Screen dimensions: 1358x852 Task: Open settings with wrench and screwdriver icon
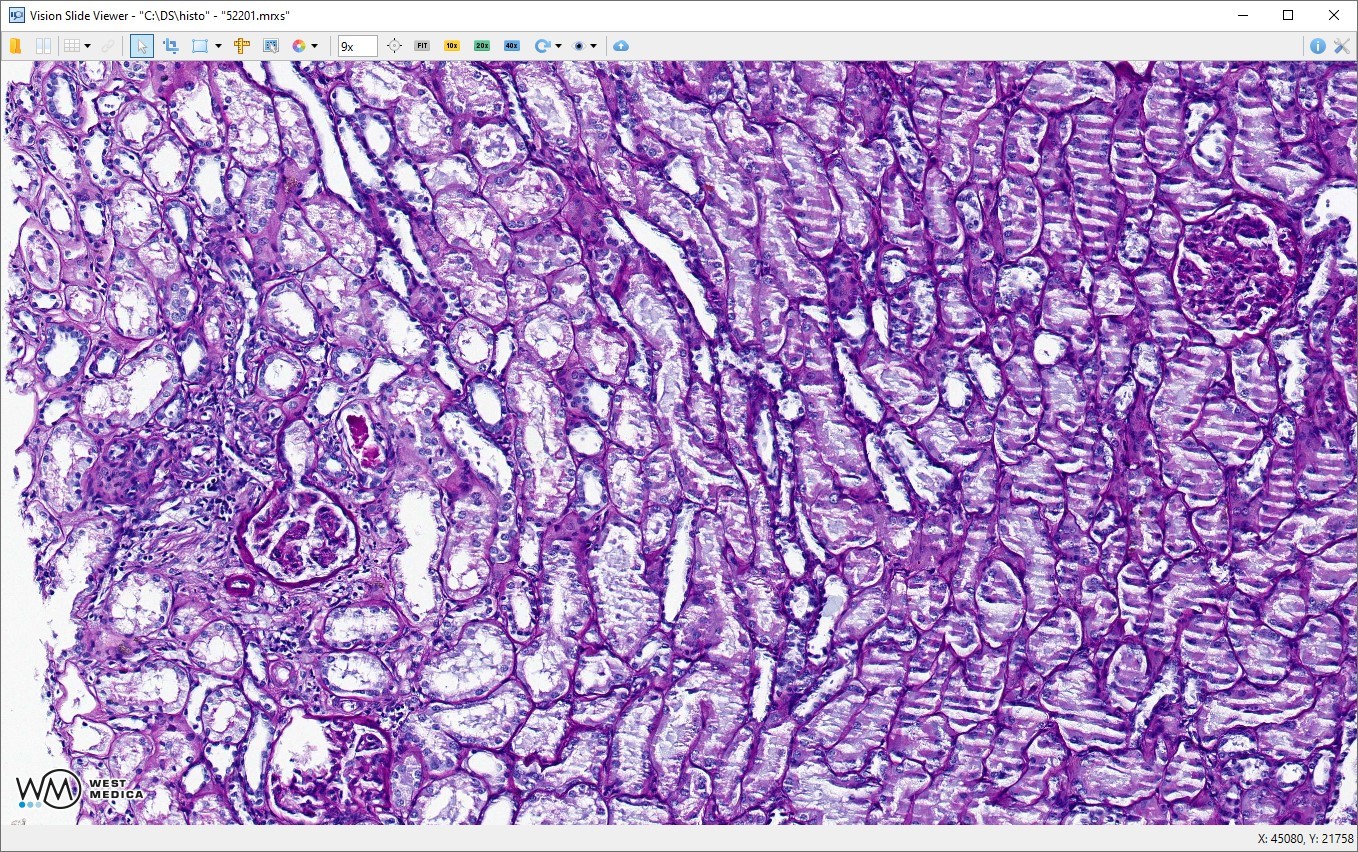tap(1342, 46)
